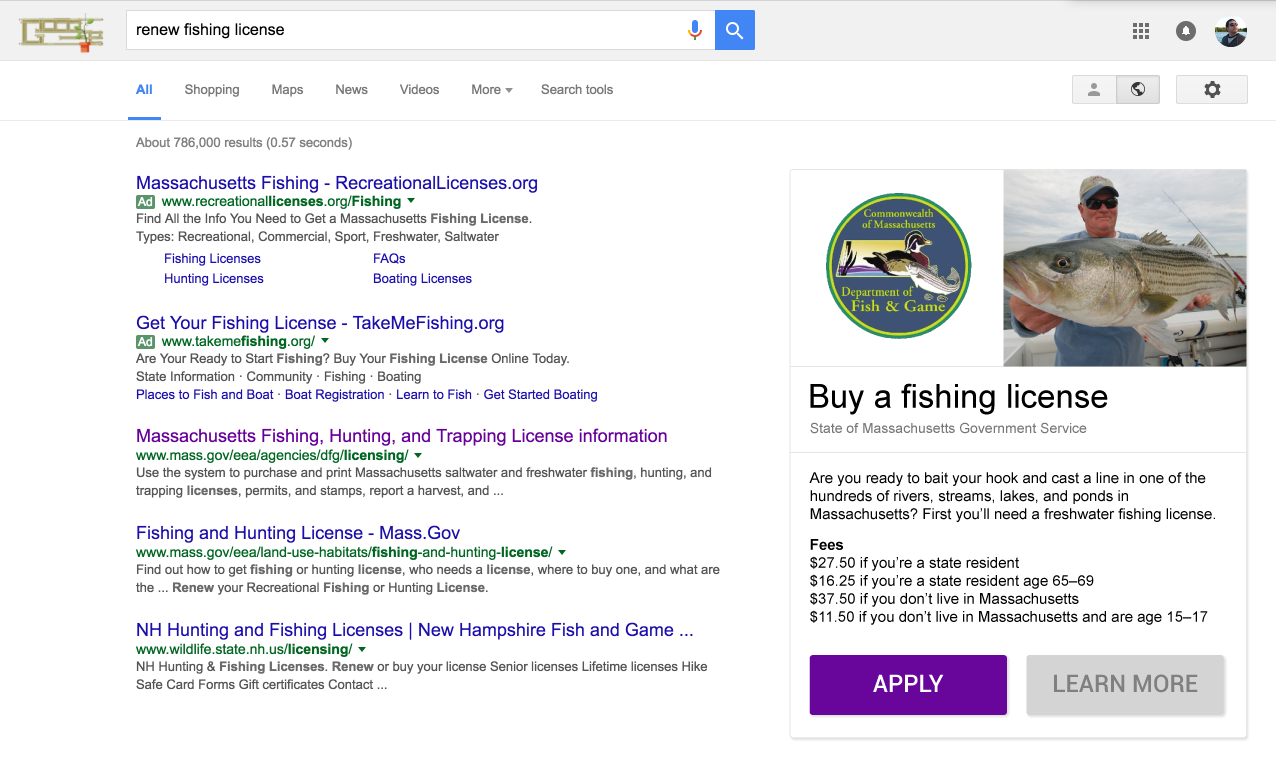
Task: Click the Department of Fish & Game seal
Action: 898,267
